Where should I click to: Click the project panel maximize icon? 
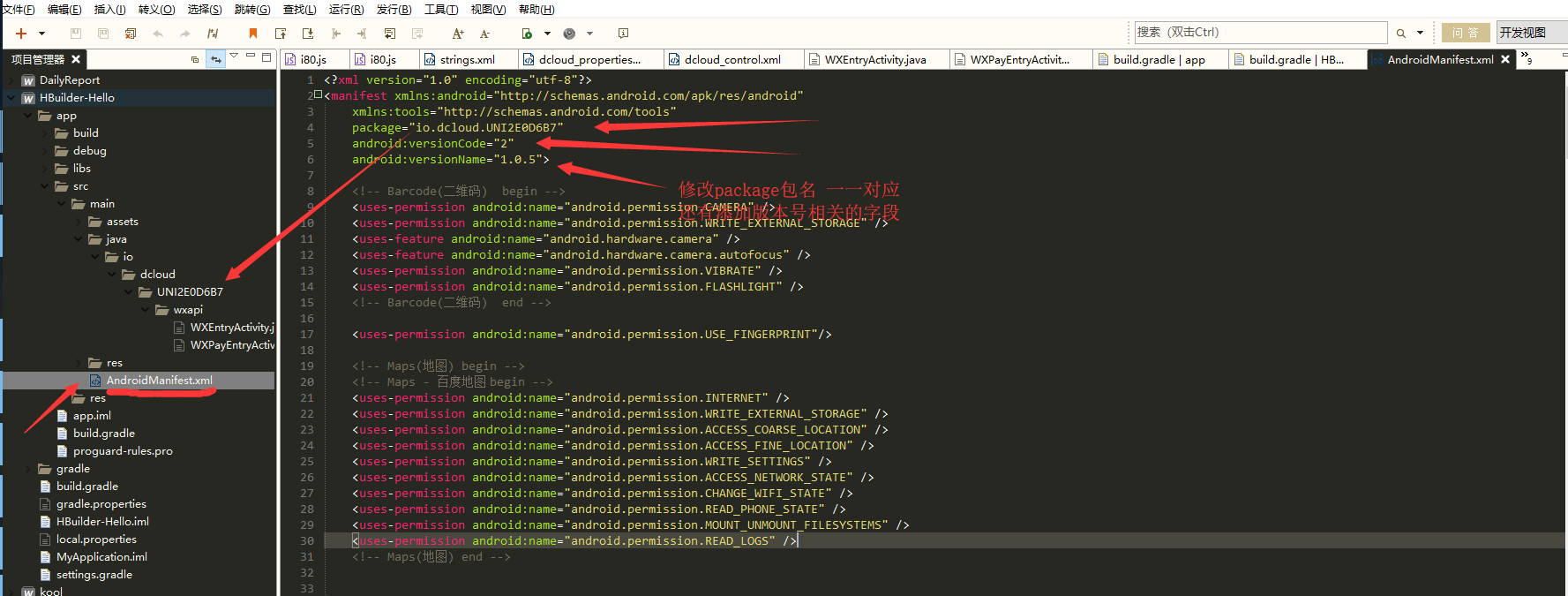coord(266,57)
